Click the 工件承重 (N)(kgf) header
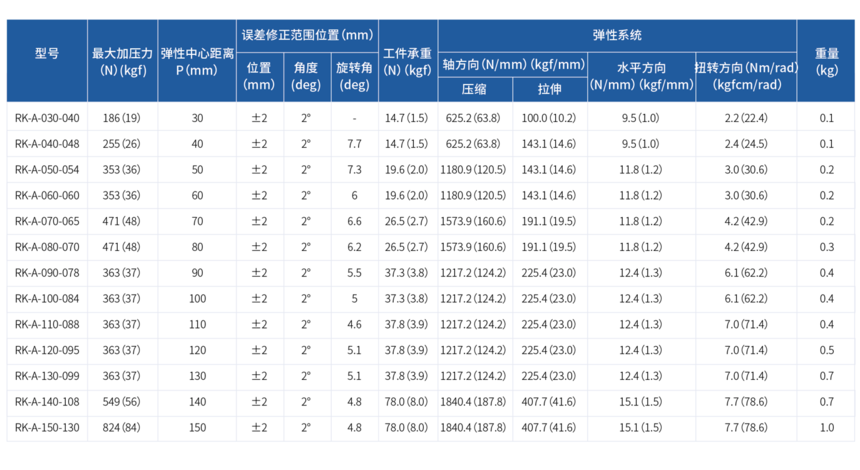The width and height of the screenshot is (860, 470). click(x=408, y=61)
